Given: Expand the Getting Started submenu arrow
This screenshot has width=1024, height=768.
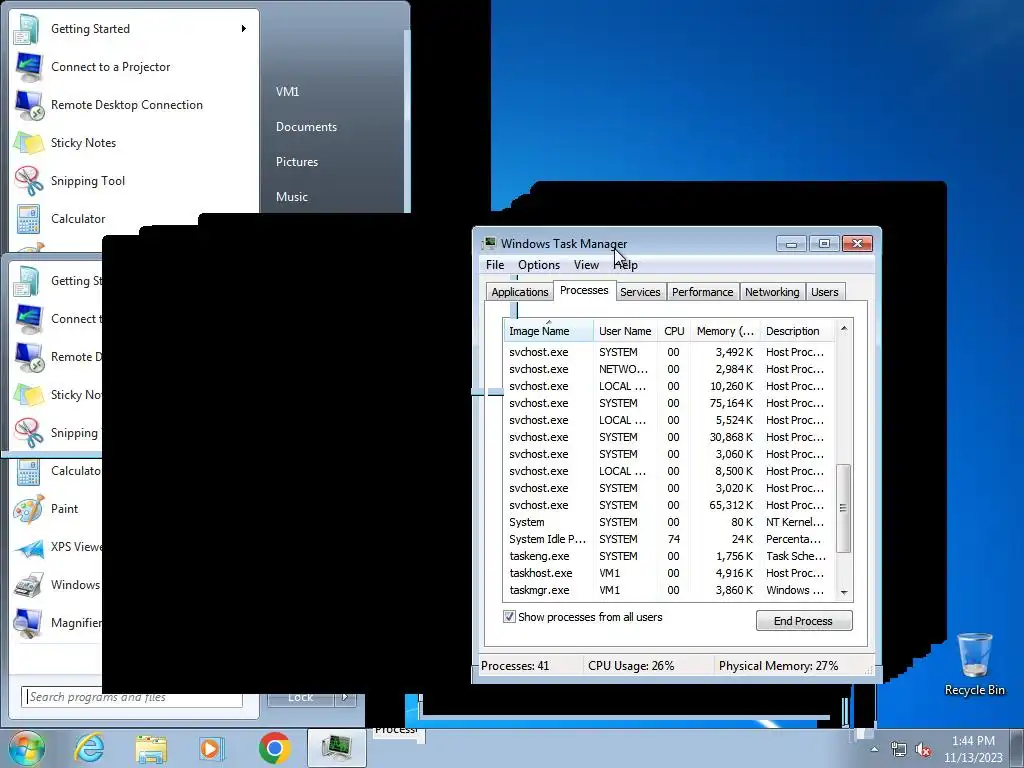Looking at the screenshot, I should point(244,29).
